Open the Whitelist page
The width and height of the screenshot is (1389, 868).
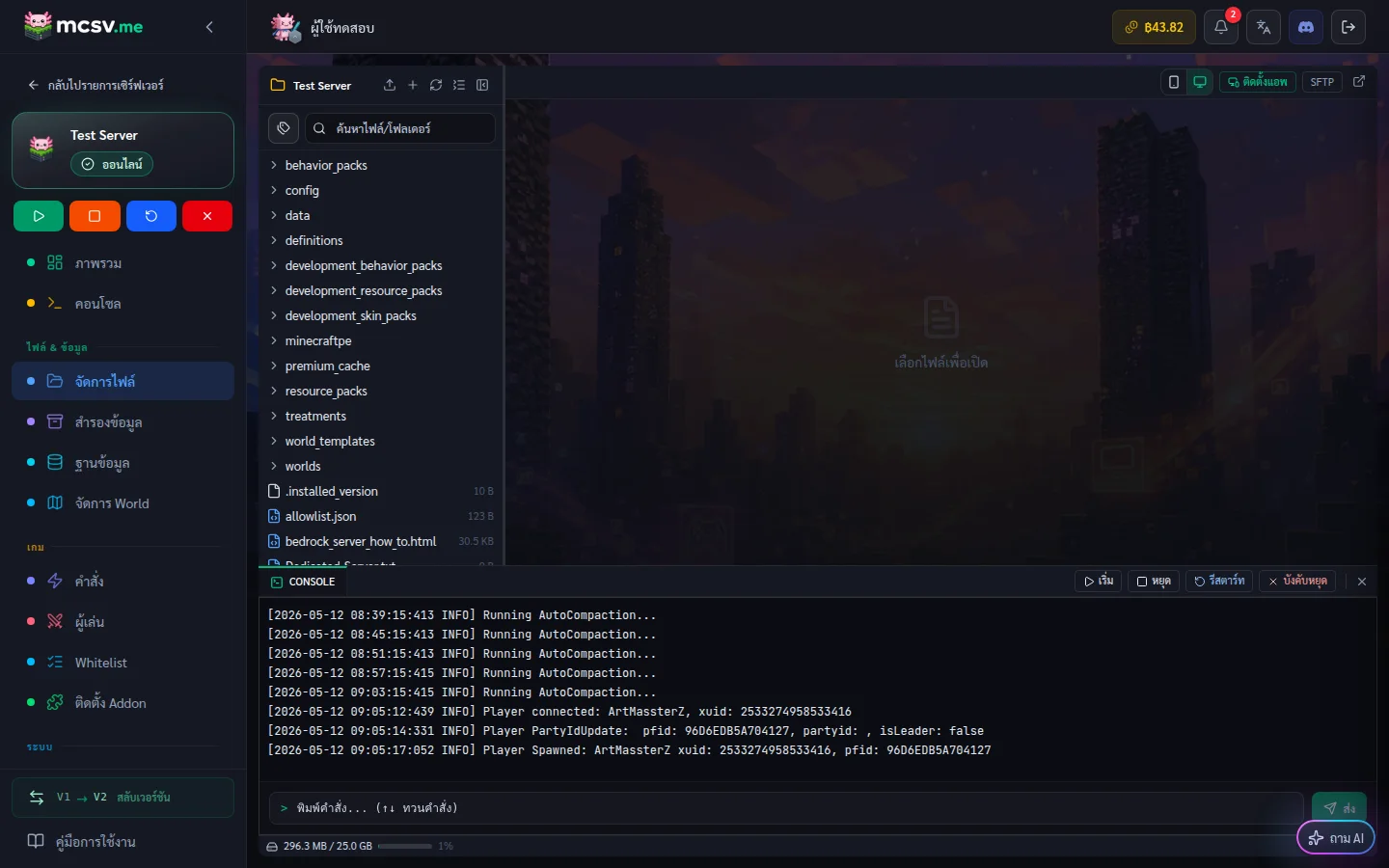pos(123,662)
